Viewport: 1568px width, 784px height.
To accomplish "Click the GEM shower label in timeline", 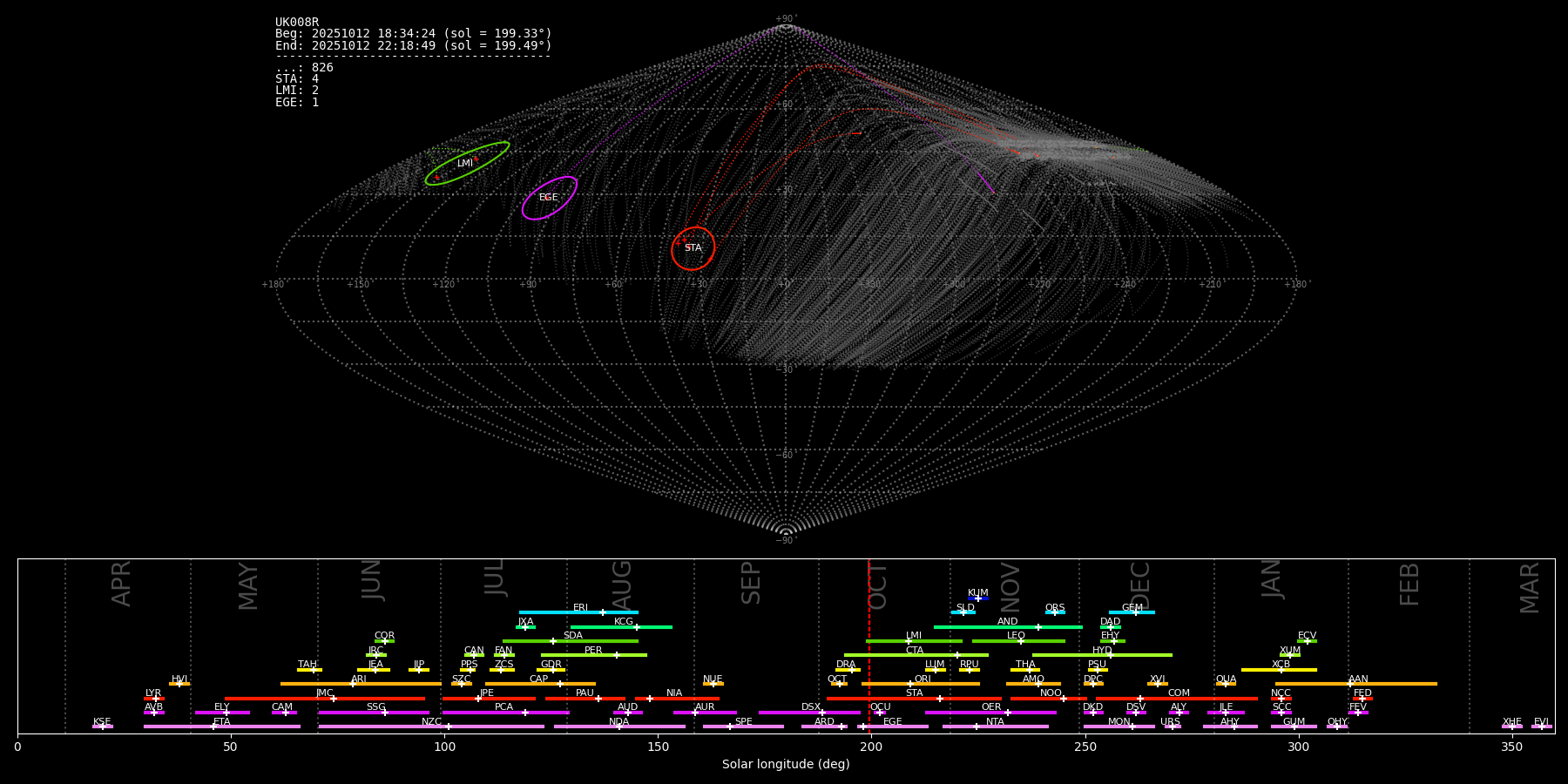I will [x=1132, y=608].
